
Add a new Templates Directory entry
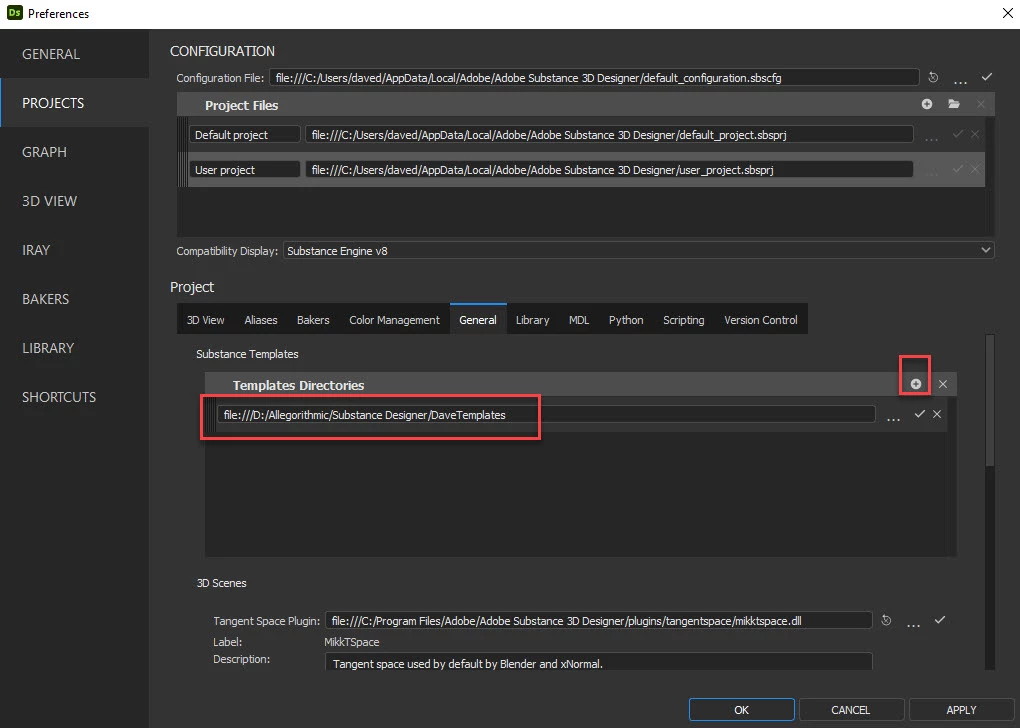tap(915, 384)
